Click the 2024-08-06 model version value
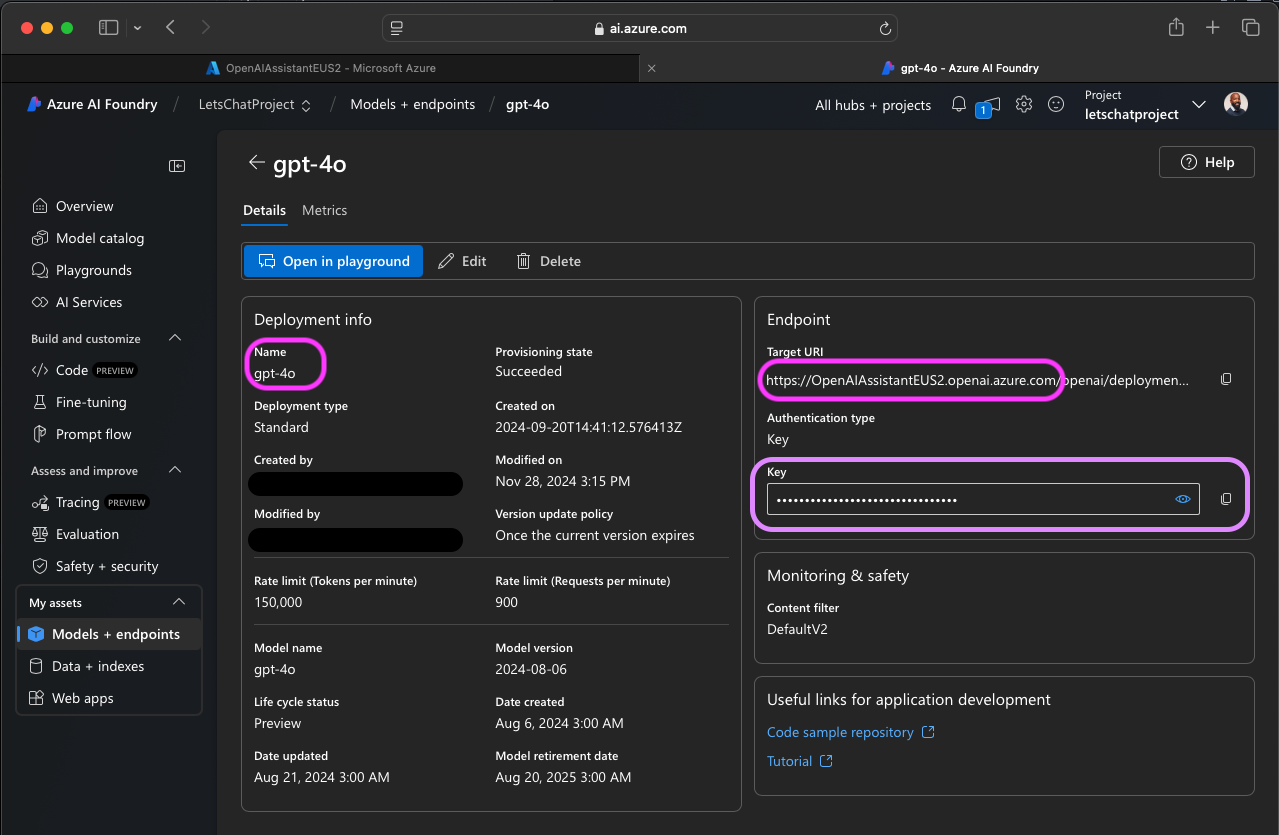1279x835 pixels. pyautogui.click(x=529, y=669)
